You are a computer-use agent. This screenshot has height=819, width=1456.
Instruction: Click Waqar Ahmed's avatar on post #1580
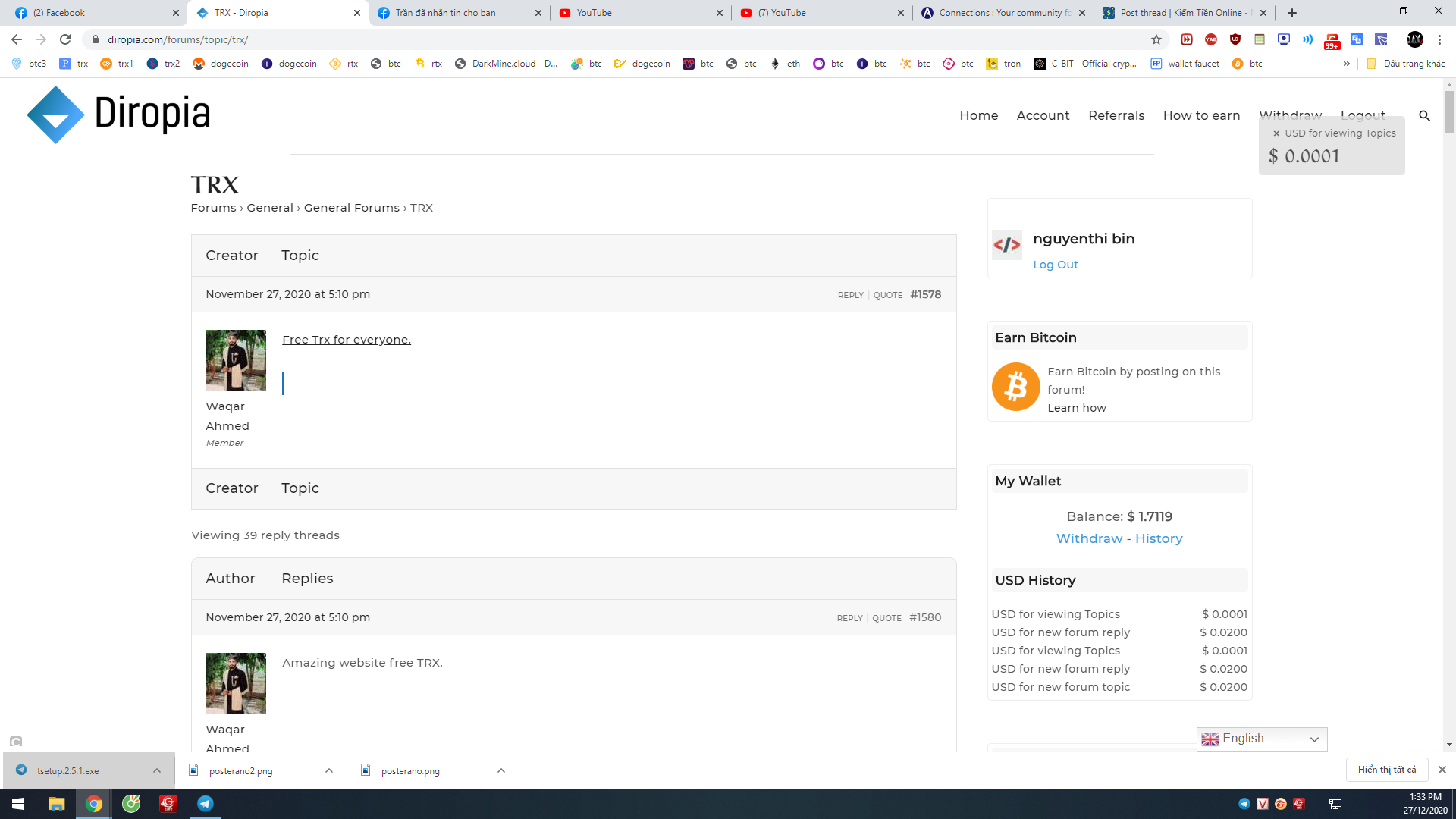pyautogui.click(x=236, y=683)
